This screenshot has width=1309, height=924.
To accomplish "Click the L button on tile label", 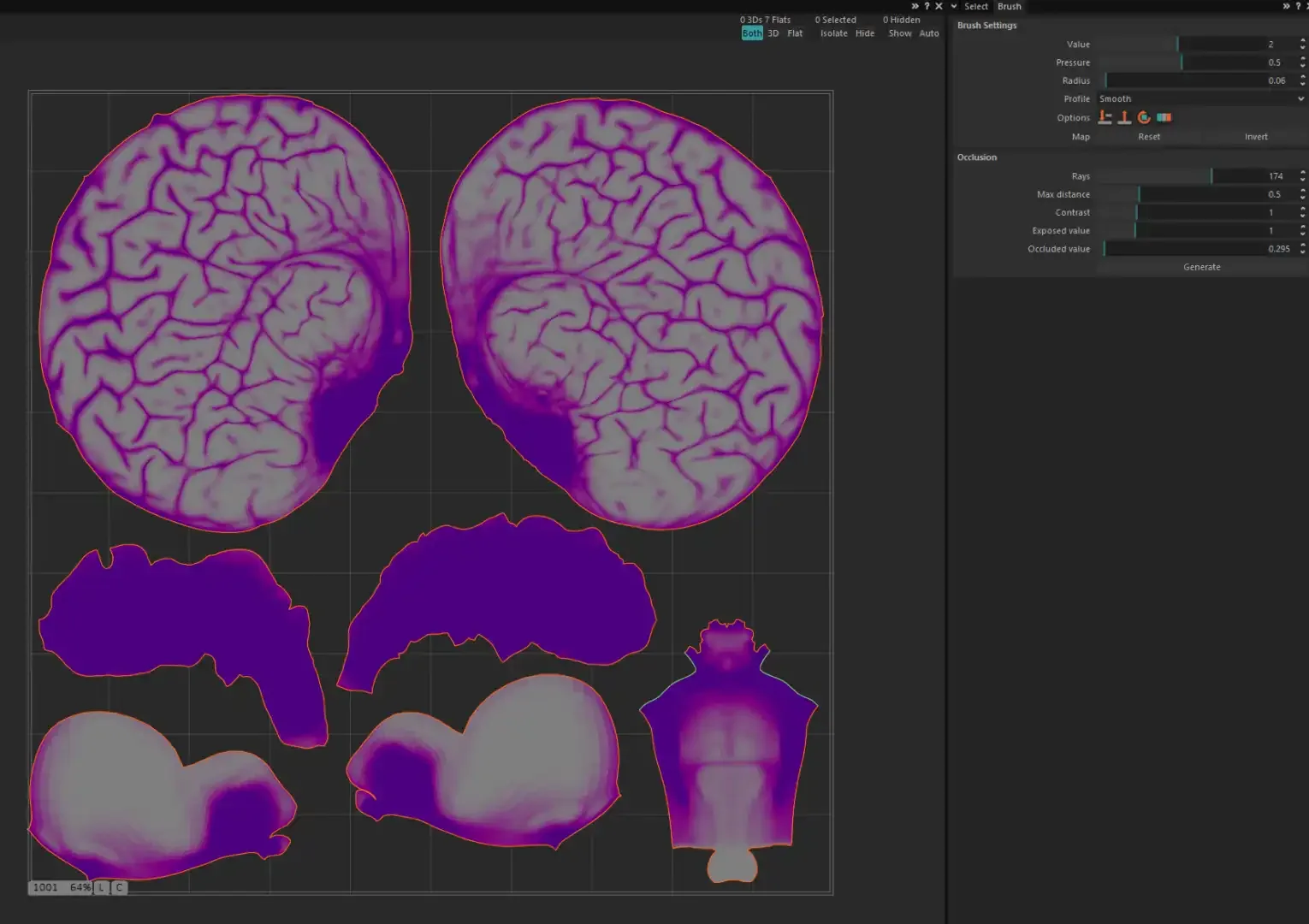I will coord(101,887).
